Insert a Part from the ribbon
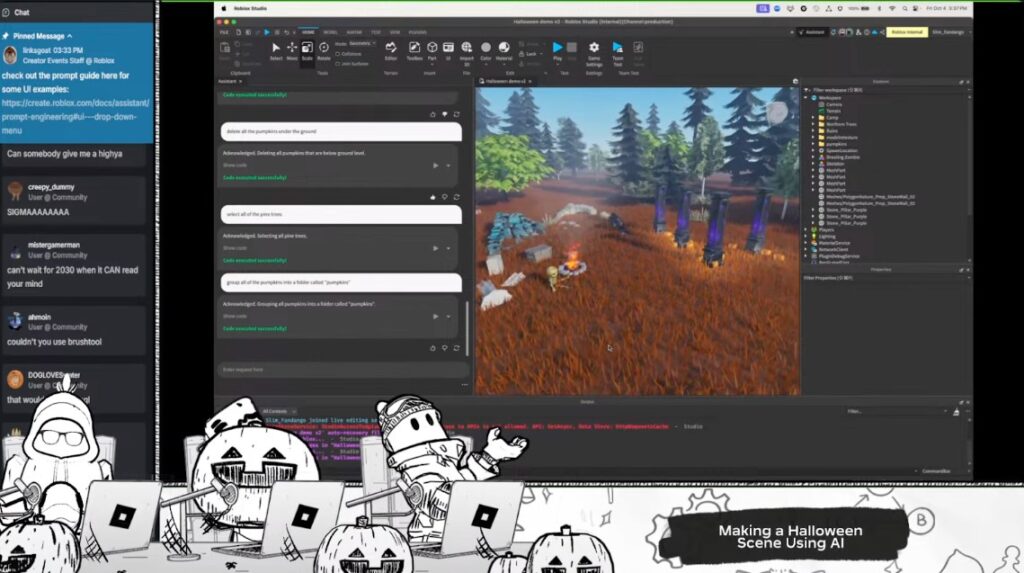The width and height of the screenshot is (1024, 573). (432, 51)
